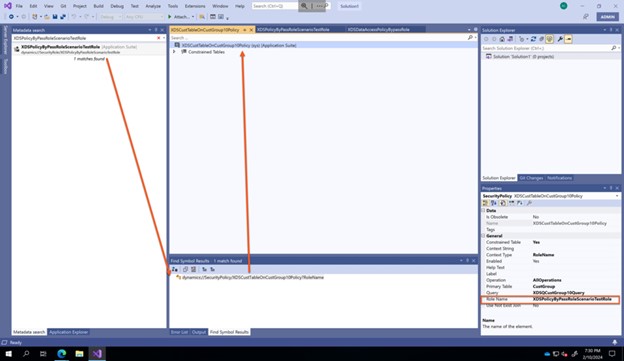This screenshot has height=361, width=624.
Task: Select the dynamics://SecurityPolicy result row
Action: (253, 277)
